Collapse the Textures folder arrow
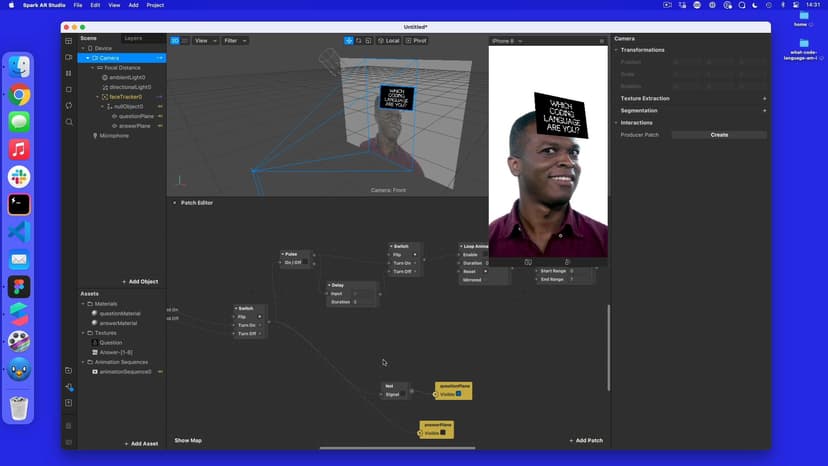Screen dimensions: 828x466 (x=83, y=333)
